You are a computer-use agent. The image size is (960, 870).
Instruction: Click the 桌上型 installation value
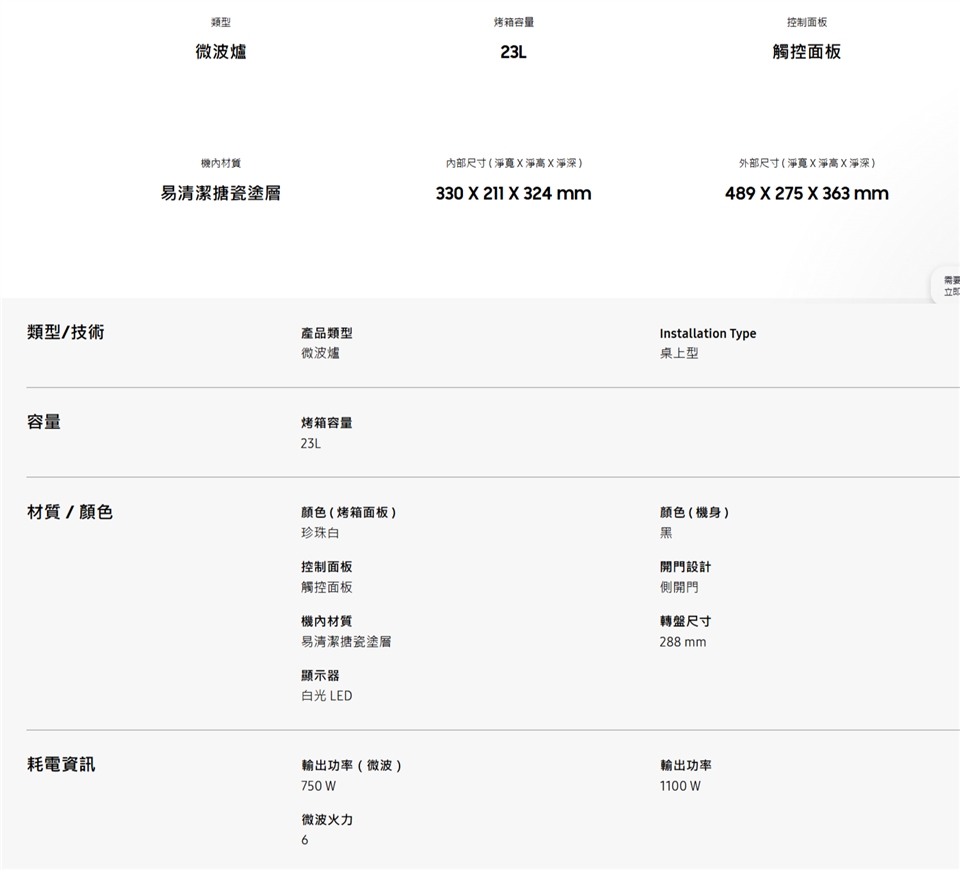pos(679,353)
